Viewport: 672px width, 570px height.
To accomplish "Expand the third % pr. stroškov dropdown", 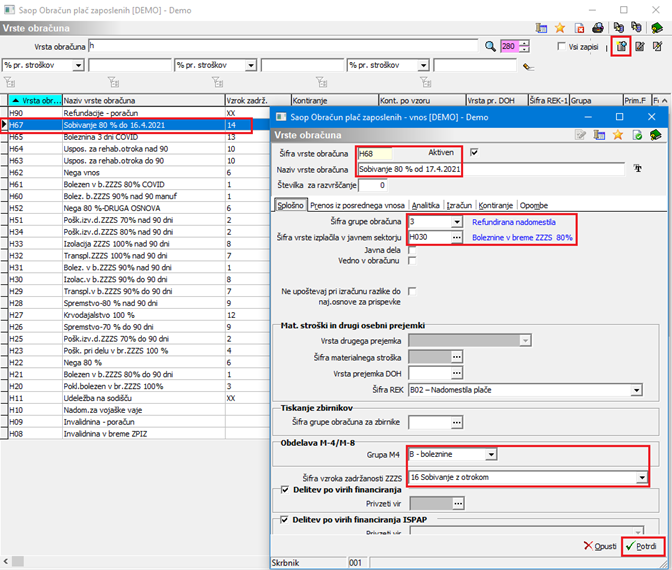I will (423, 66).
